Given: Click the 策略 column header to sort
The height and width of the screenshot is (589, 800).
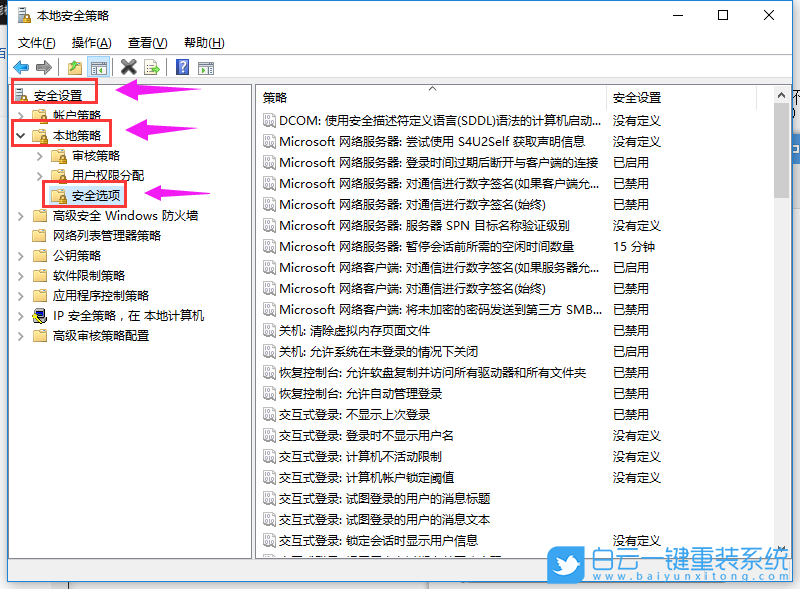Looking at the screenshot, I should click(x=272, y=96).
